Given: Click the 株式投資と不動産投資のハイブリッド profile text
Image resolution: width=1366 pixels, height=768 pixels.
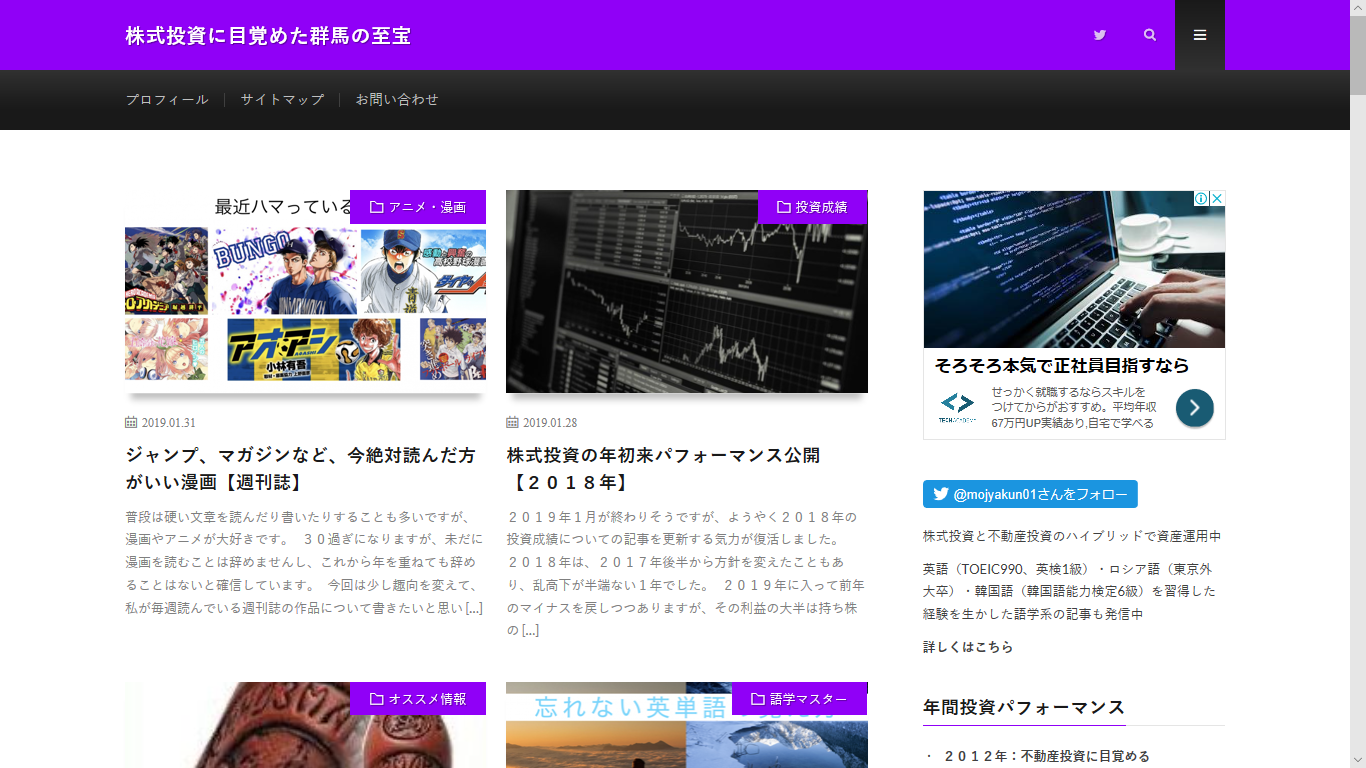Looking at the screenshot, I should click(1072, 536).
